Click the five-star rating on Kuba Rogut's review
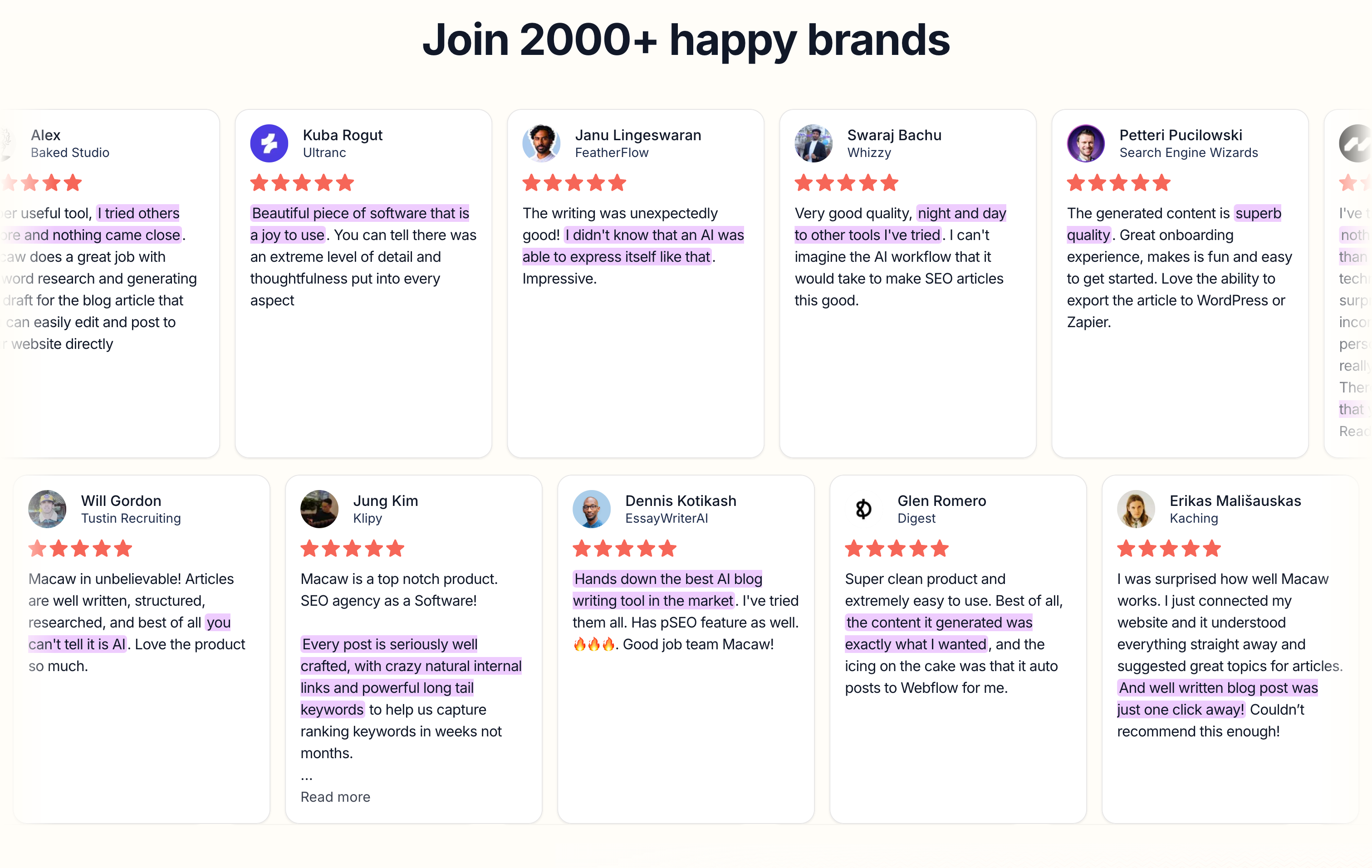 302,183
